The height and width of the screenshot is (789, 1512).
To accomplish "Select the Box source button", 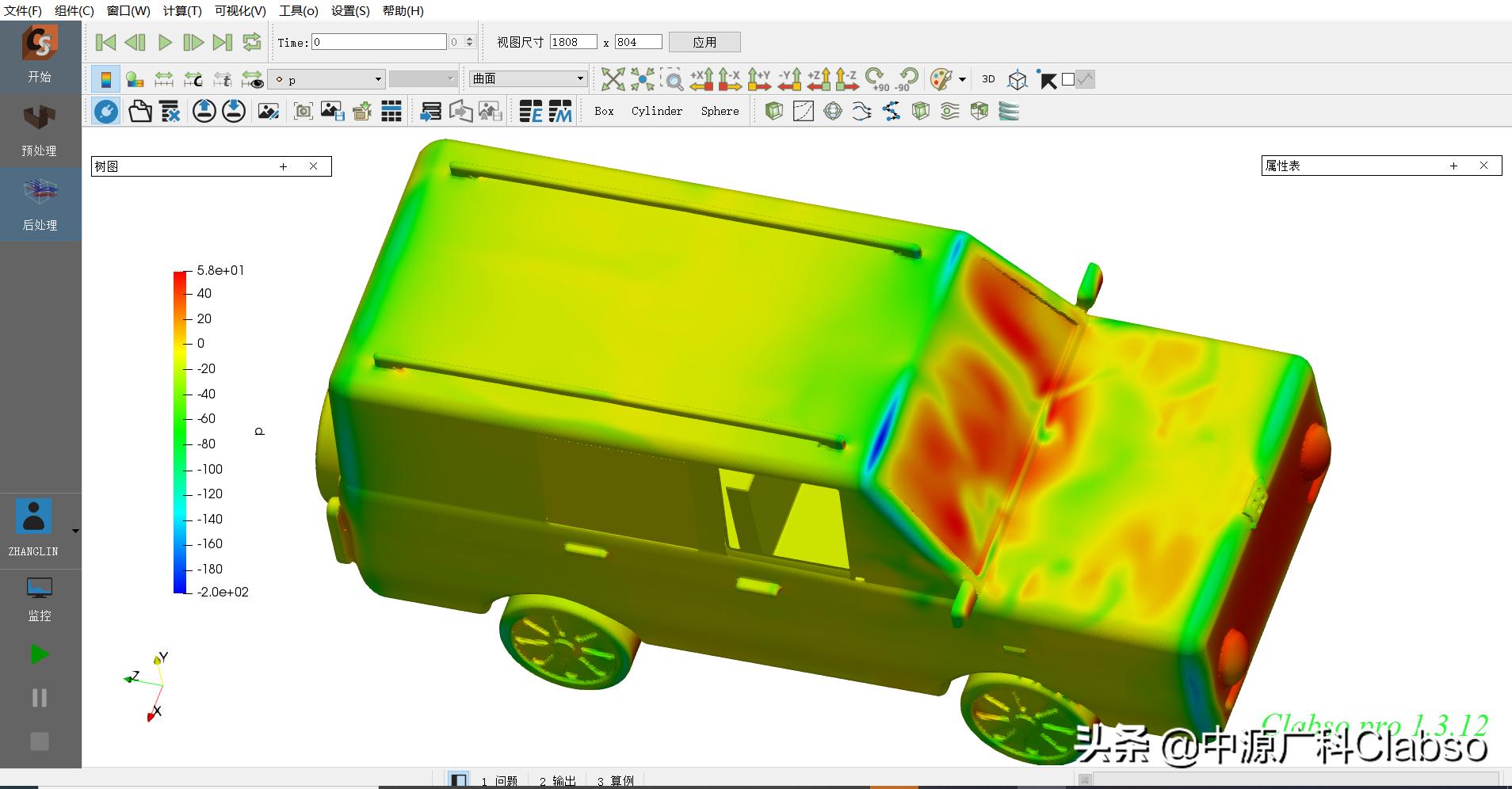I will coord(604,112).
